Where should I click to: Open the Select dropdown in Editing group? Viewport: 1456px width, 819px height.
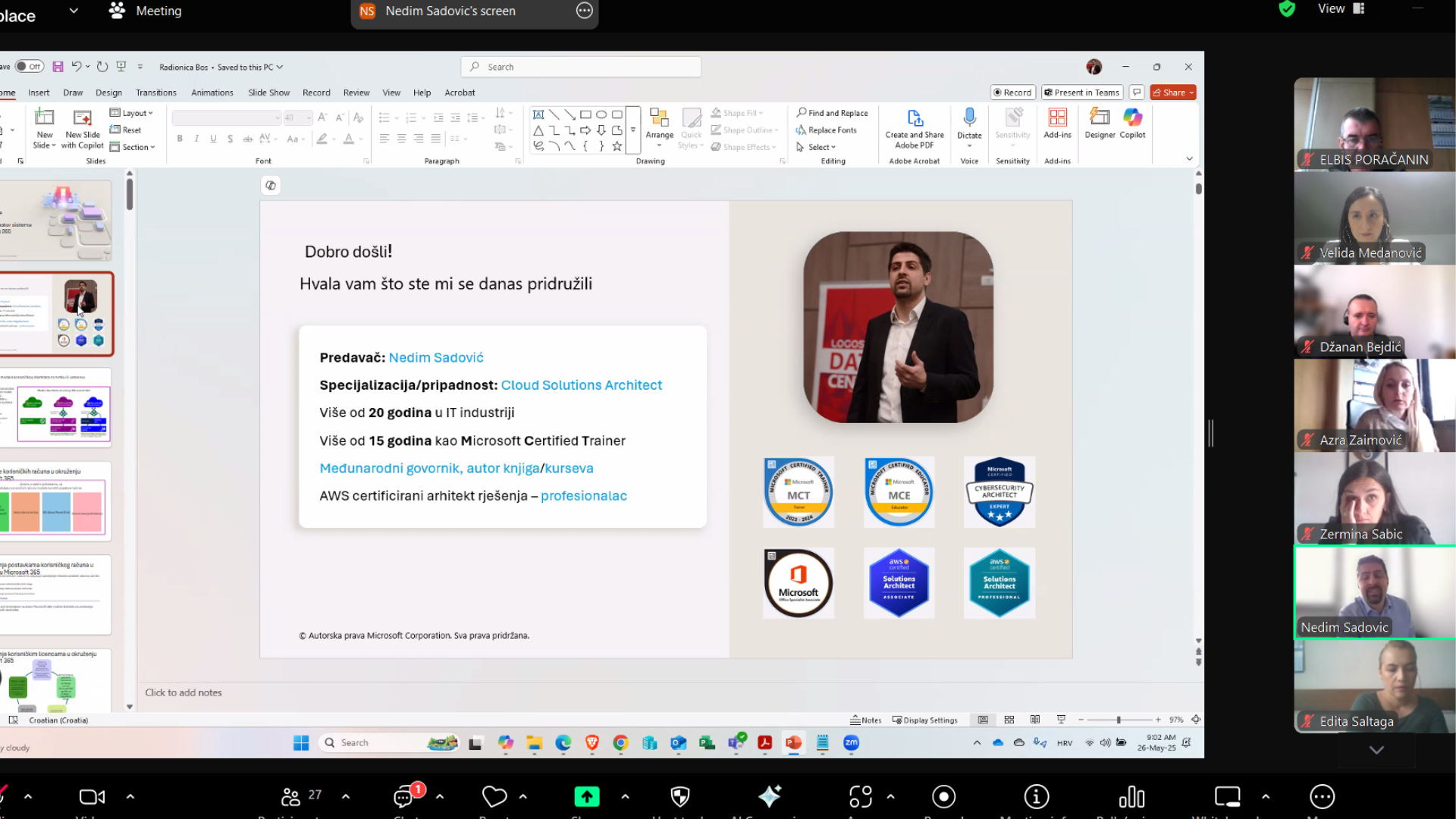click(x=815, y=147)
